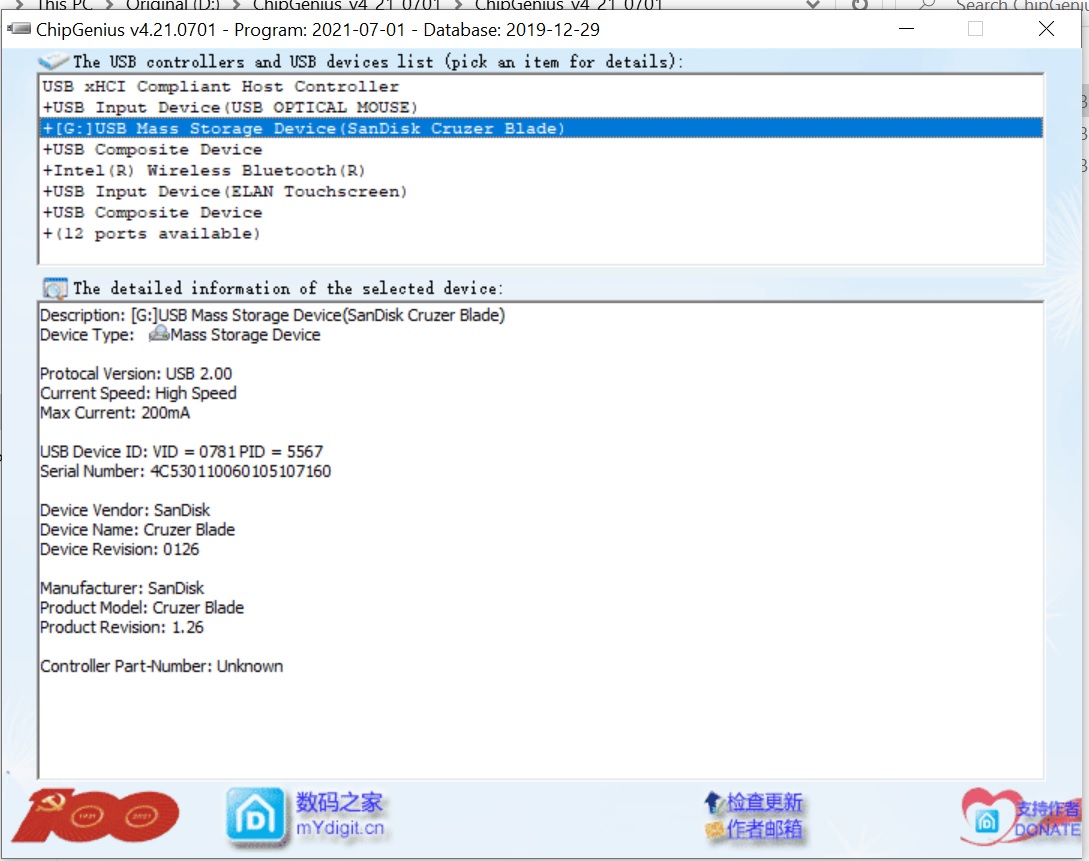
Task: Click the Product Model: Cruzer Blade line
Action: 142,608
